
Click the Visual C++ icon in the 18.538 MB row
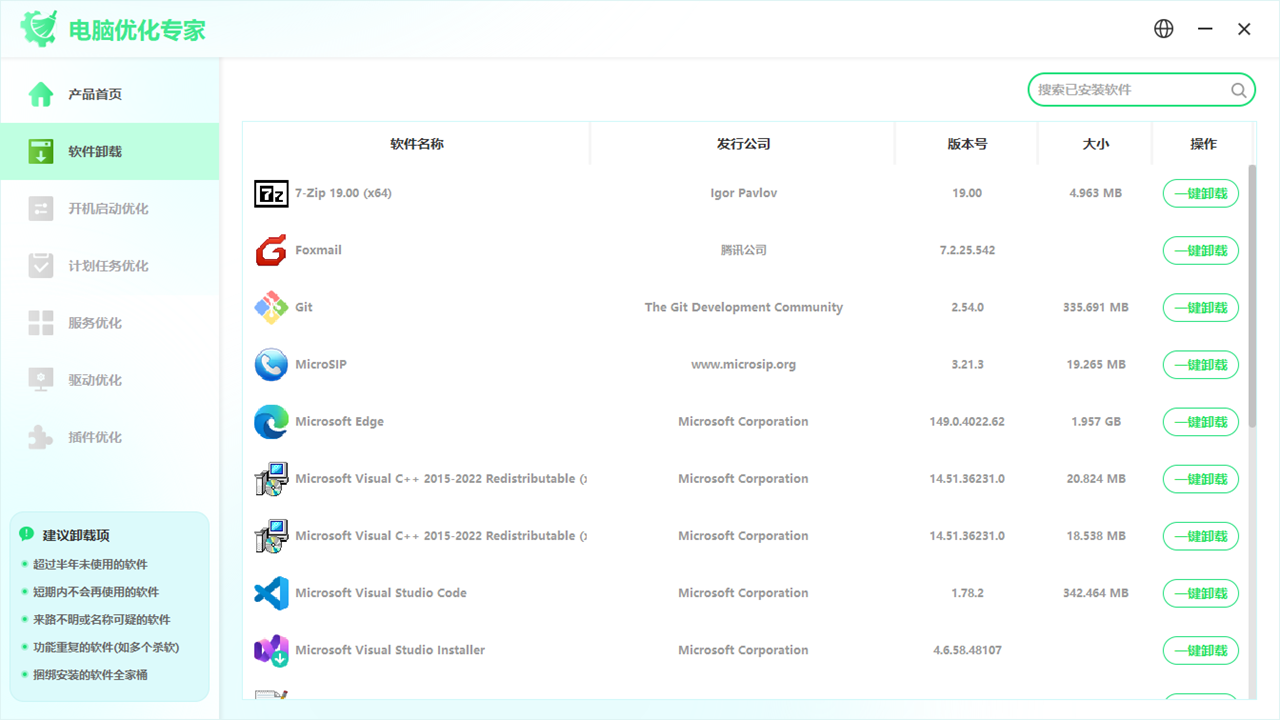coord(271,536)
